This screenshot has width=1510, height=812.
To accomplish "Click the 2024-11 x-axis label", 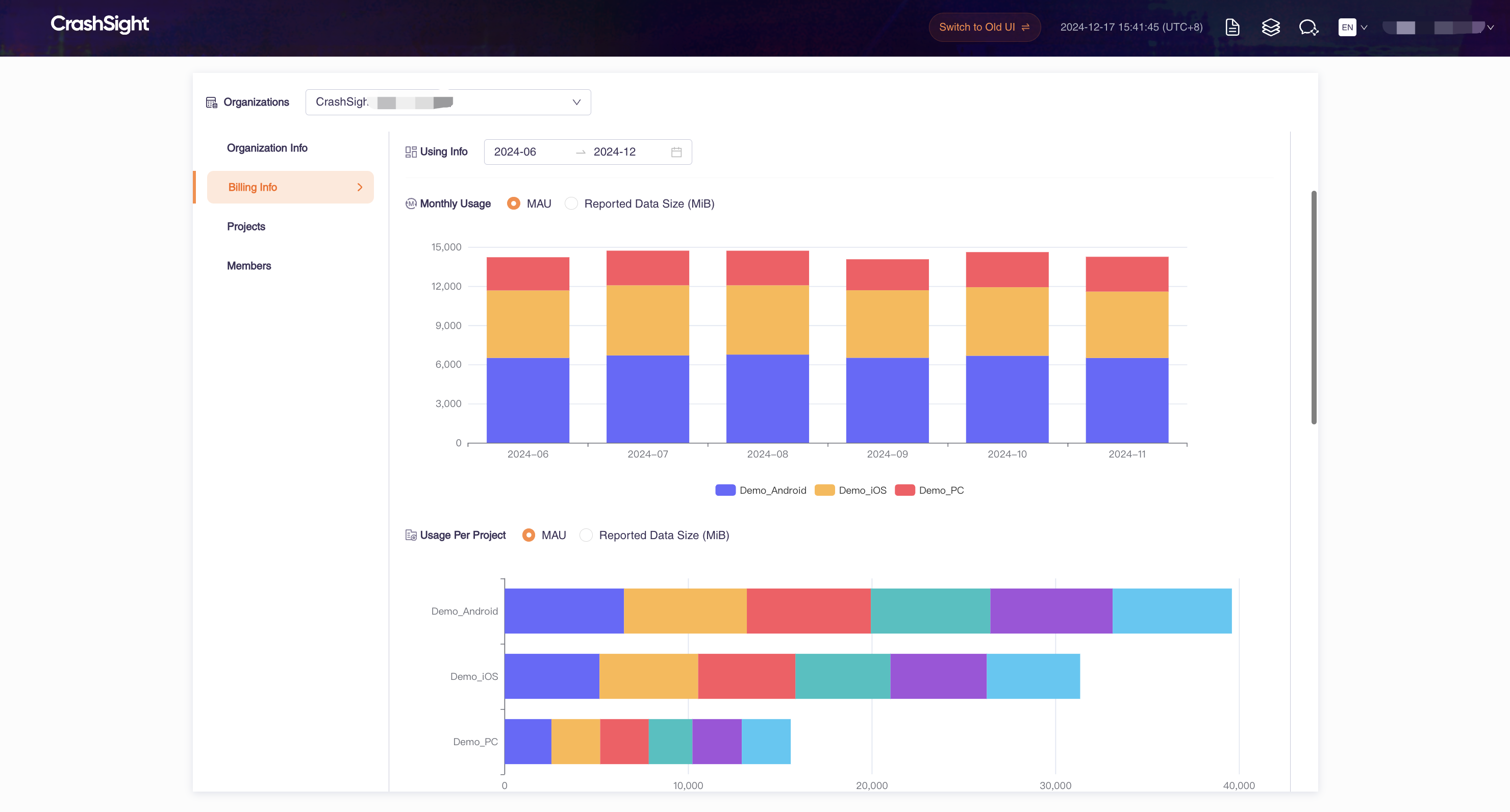I will tap(1127, 454).
